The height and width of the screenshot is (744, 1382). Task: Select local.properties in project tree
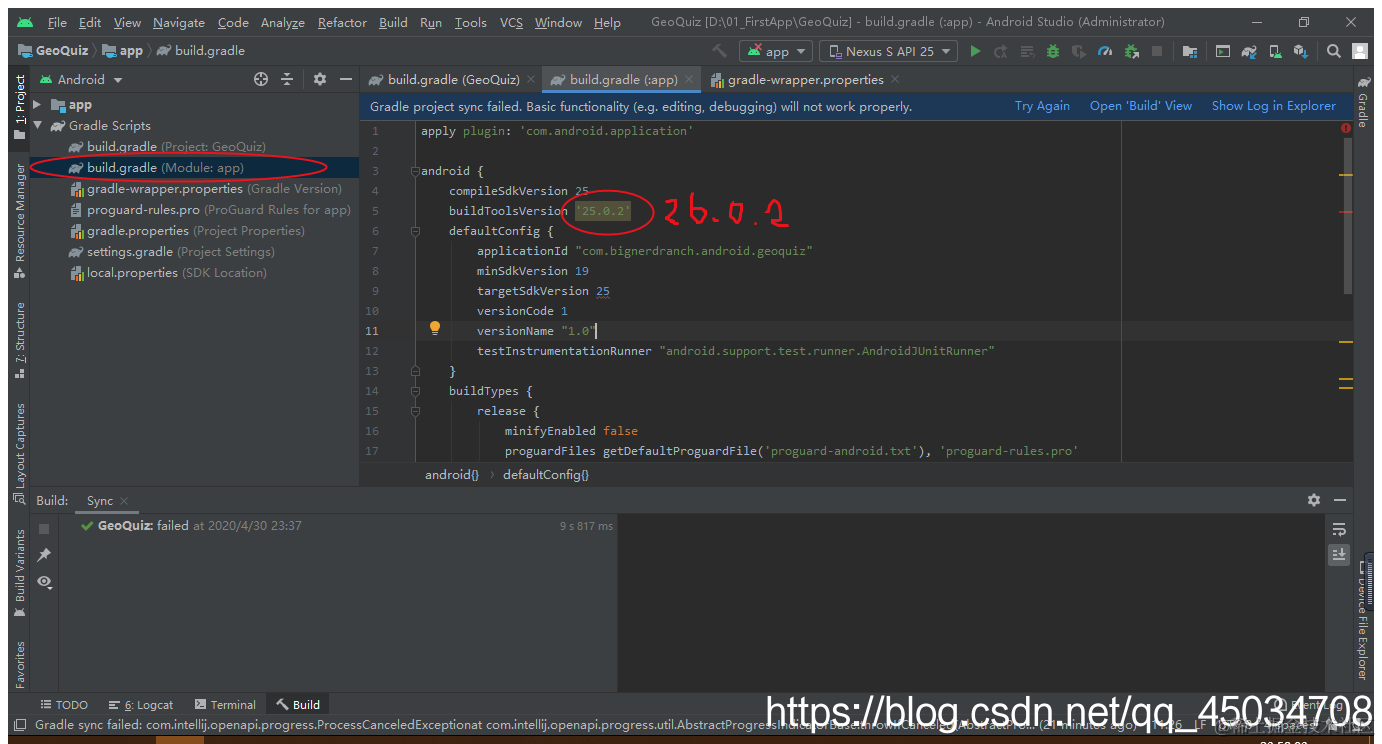[167, 273]
